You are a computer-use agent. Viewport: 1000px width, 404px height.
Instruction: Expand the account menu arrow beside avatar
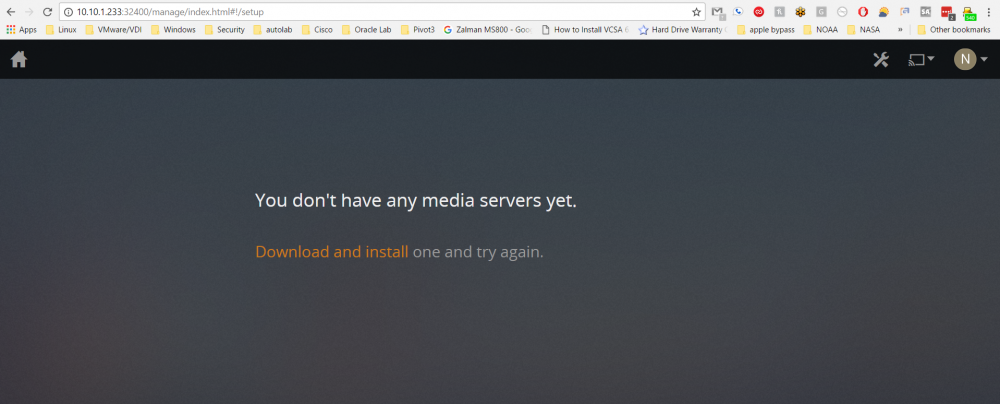(984, 59)
